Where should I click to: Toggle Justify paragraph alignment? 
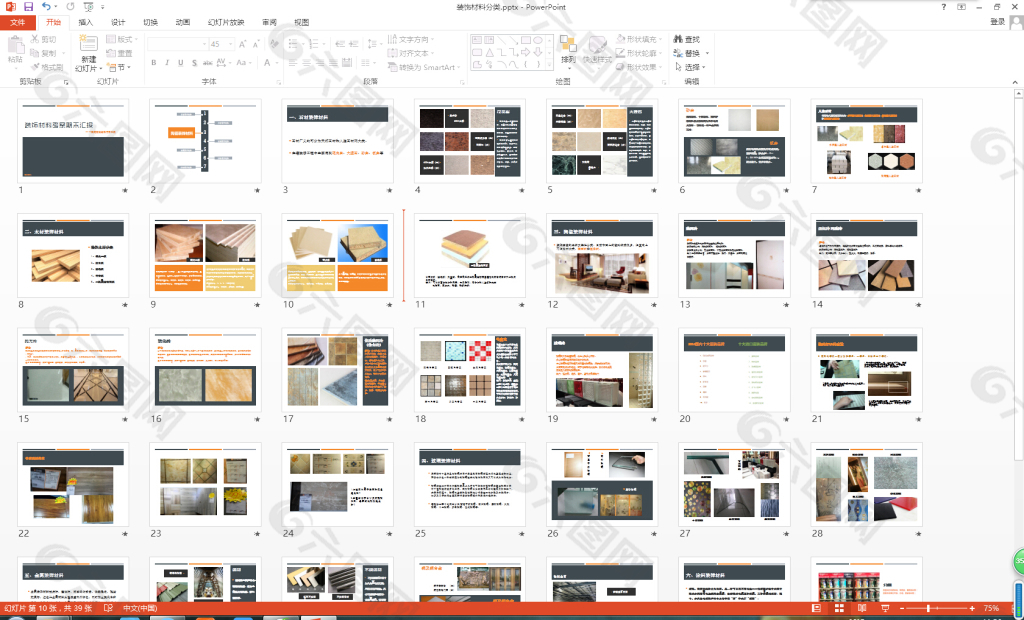point(333,63)
